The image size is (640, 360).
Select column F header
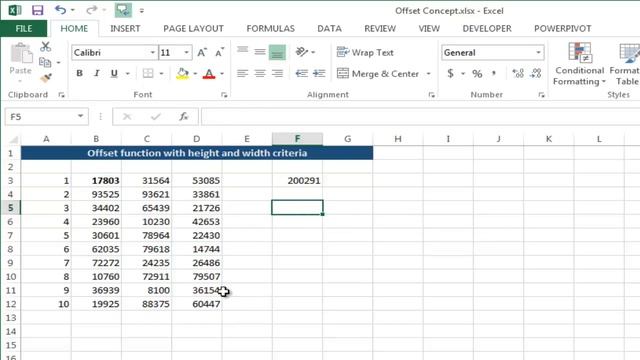[298, 139]
